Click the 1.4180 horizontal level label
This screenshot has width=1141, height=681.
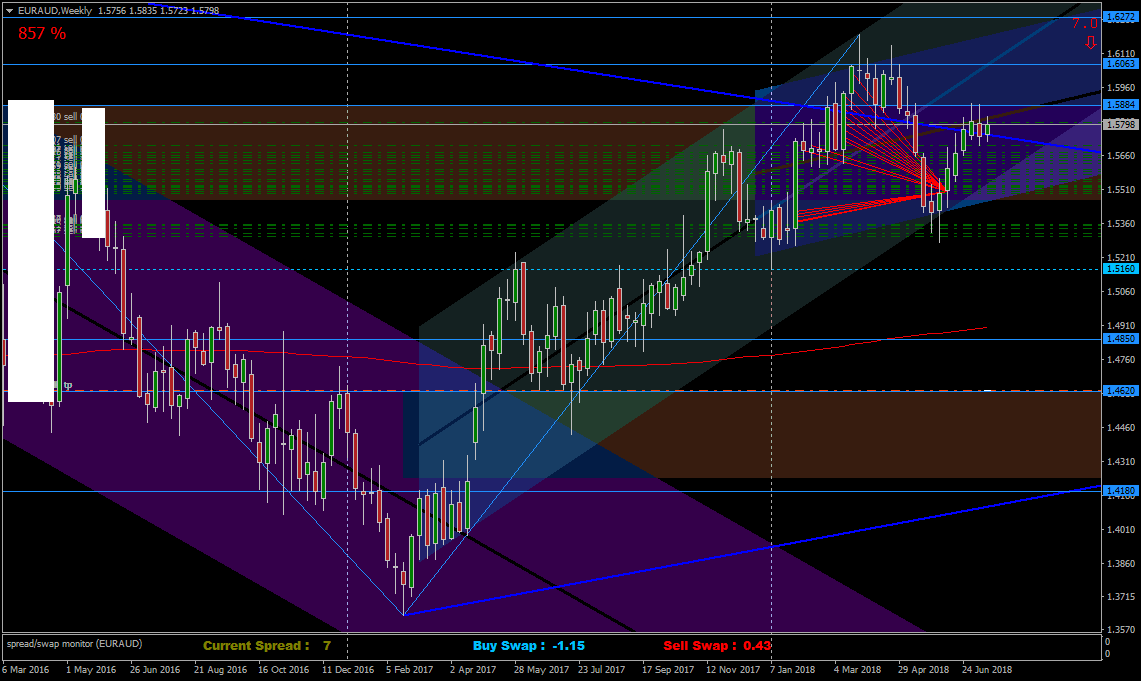coord(1121,491)
